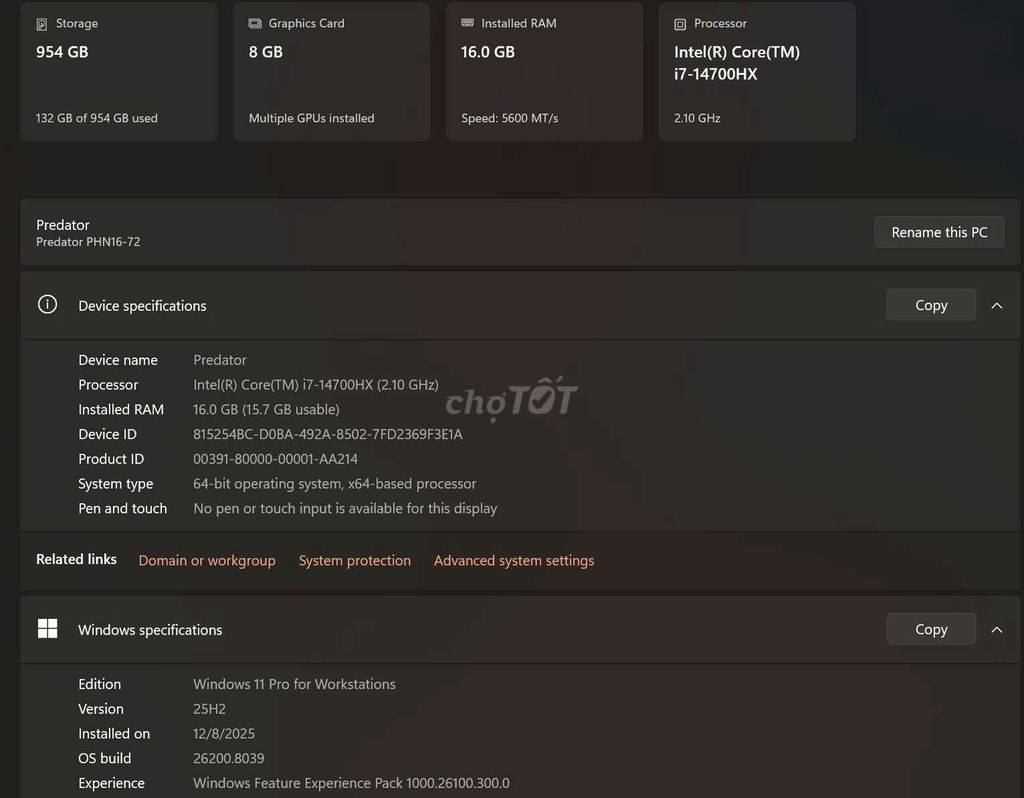Click the 'Experience' label
Viewport: 1024px width, 798px height.
[x=112, y=783]
